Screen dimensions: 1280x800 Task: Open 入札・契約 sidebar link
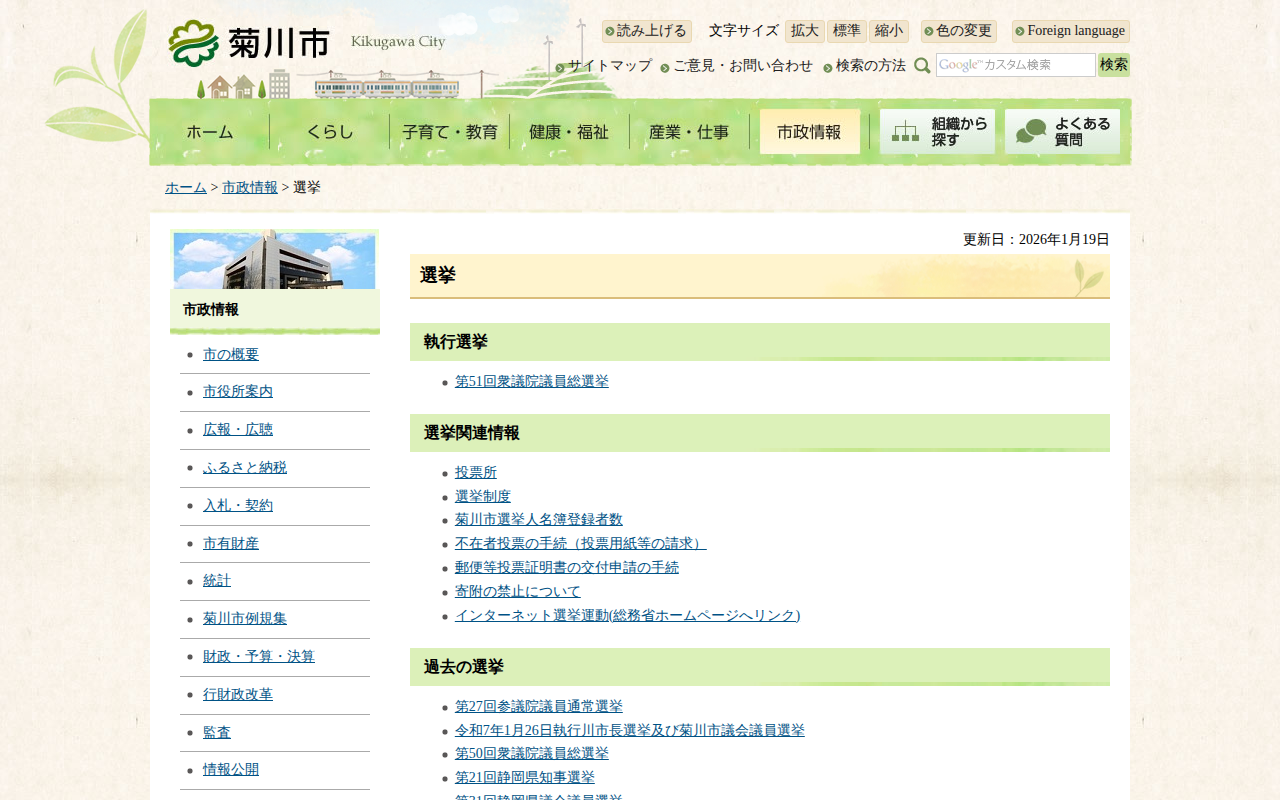238,506
